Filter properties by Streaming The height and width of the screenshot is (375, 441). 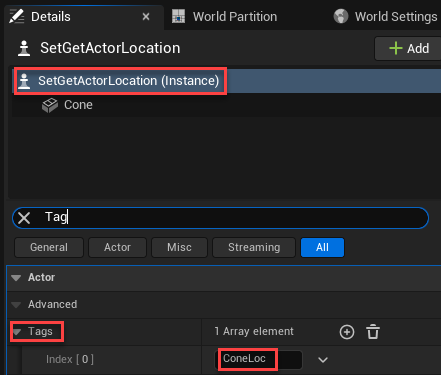click(254, 247)
